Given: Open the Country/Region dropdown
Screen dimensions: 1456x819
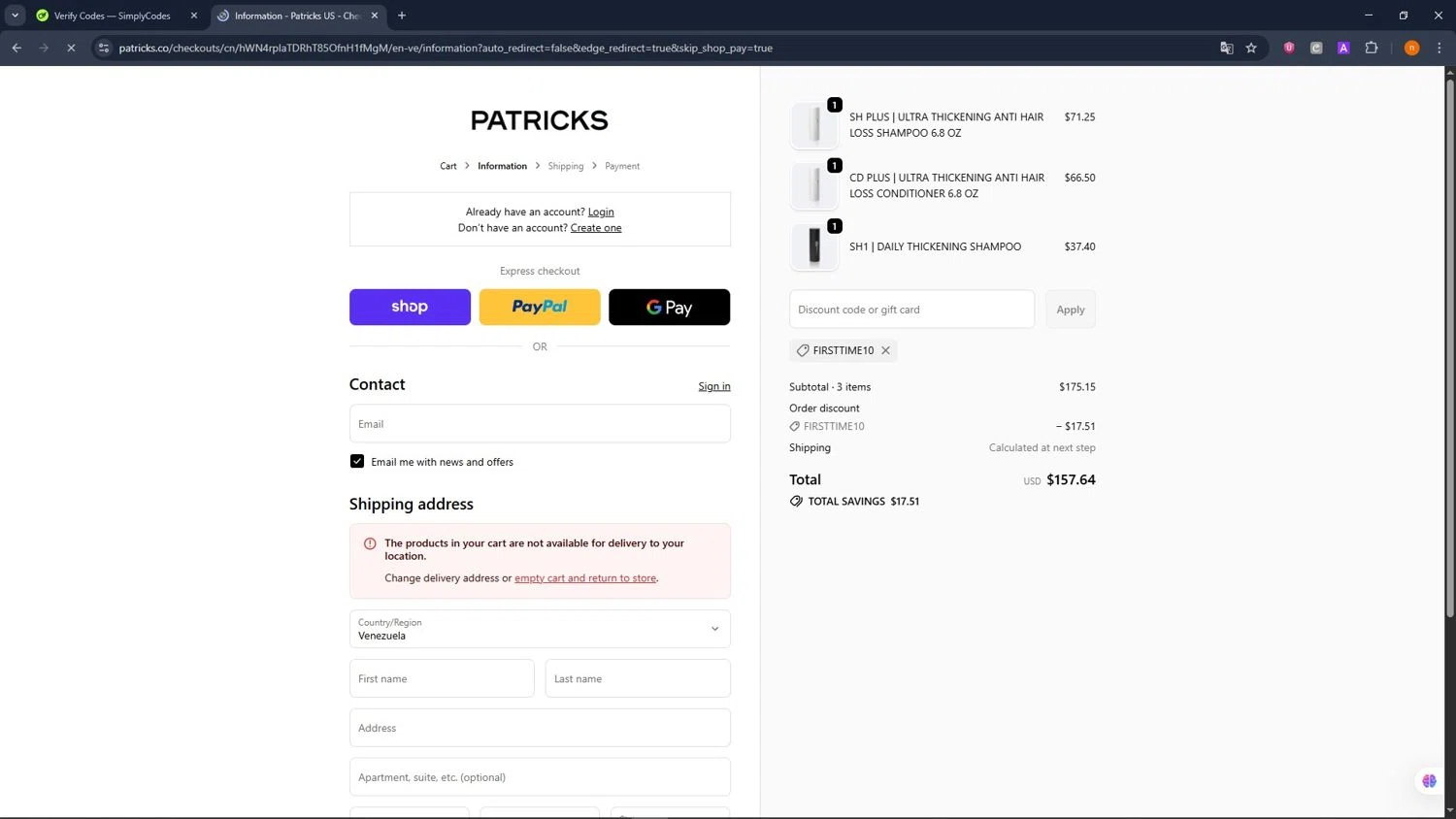Looking at the screenshot, I should [540, 629].
